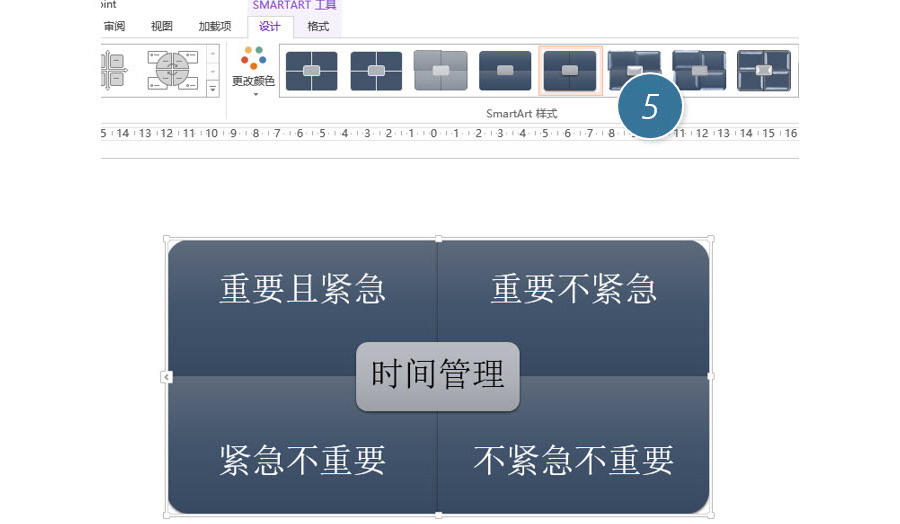Apply the fourth SmartArt style thumbnail

coord(505,71)
